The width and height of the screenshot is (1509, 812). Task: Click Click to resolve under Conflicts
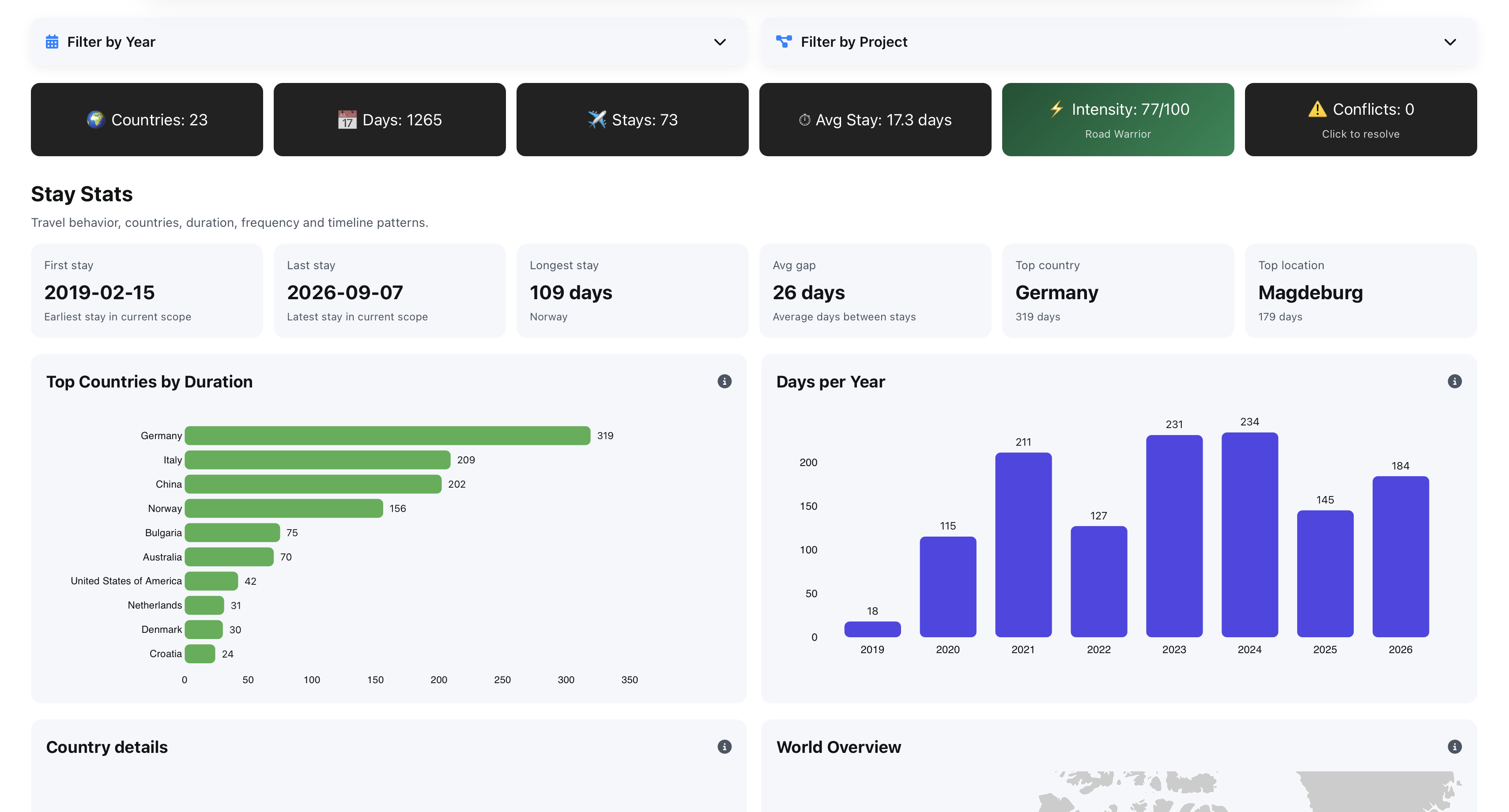point(1360,134)
